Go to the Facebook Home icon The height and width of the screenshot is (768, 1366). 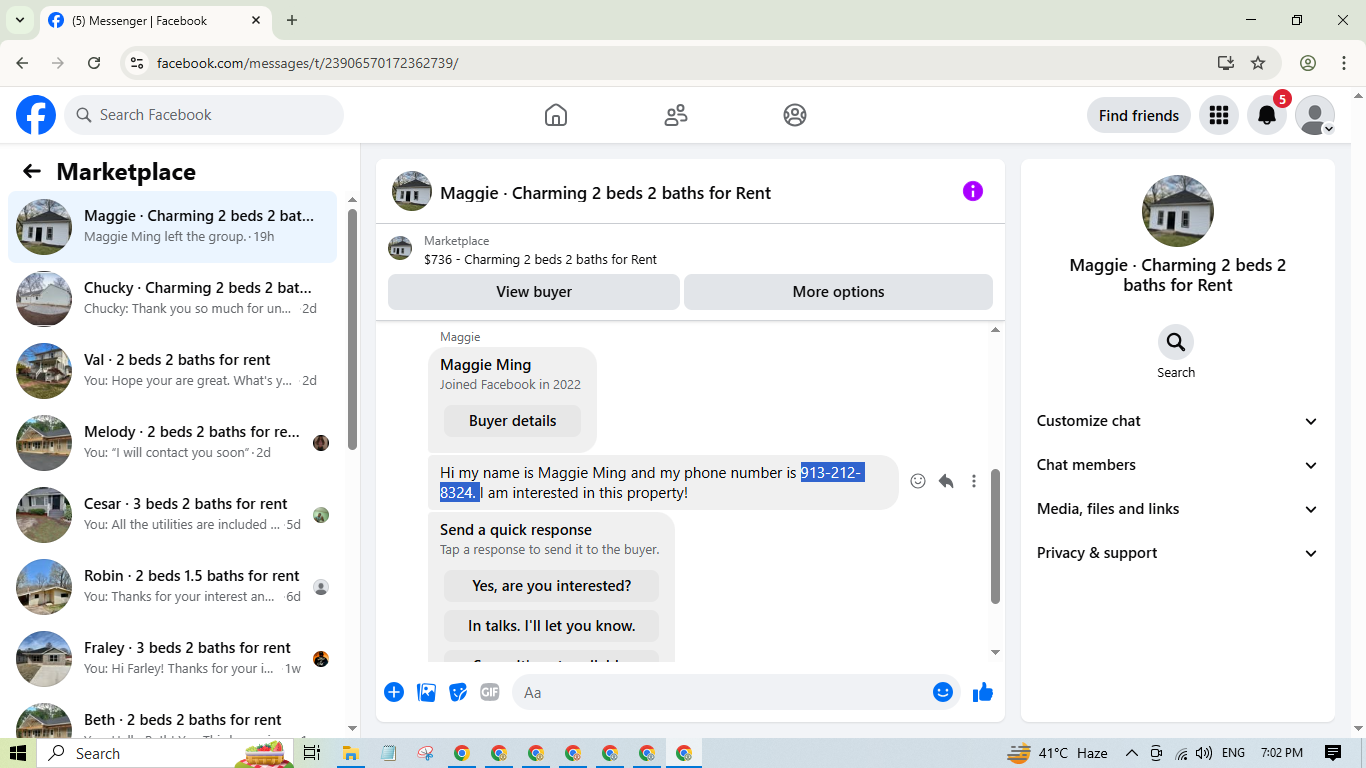(x=556, y=115)
